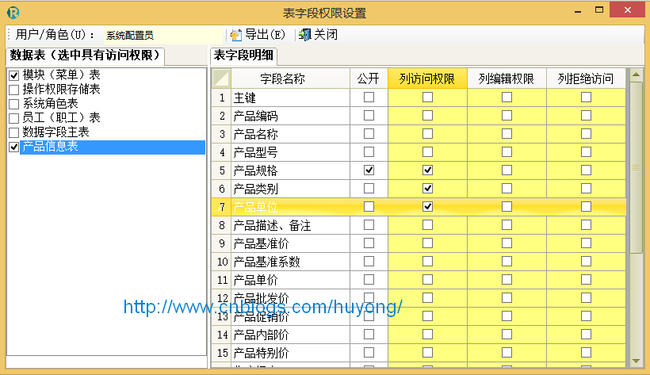This screenshot has height=375, width=650.
Task: Check the 系统角色表 checkbox
Action: [14, 104]
